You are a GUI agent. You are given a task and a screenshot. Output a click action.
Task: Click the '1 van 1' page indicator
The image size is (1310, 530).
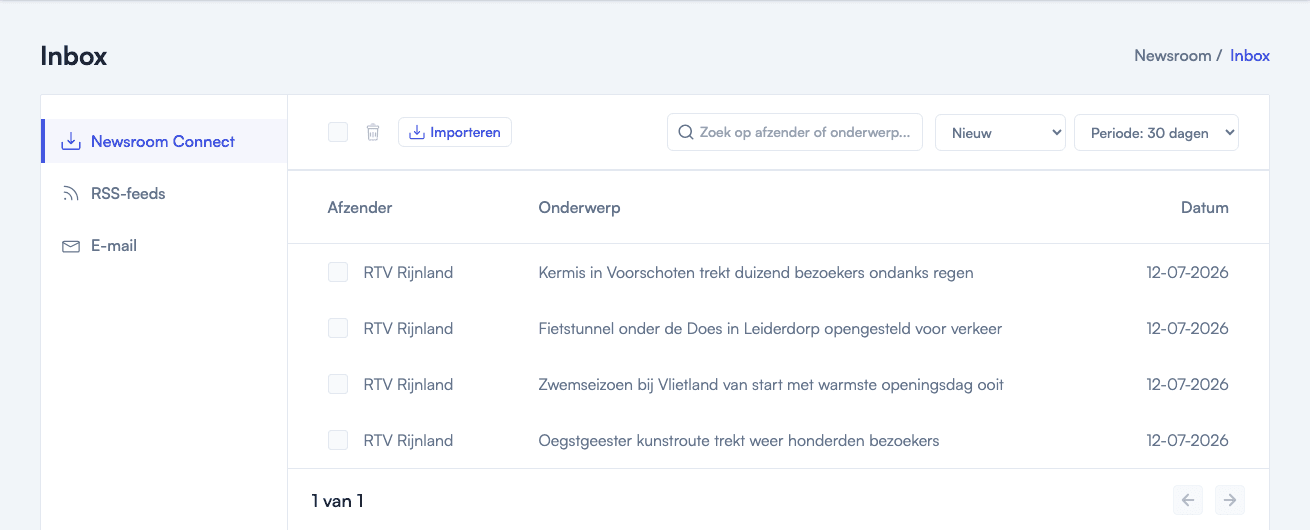coord(338,501)
